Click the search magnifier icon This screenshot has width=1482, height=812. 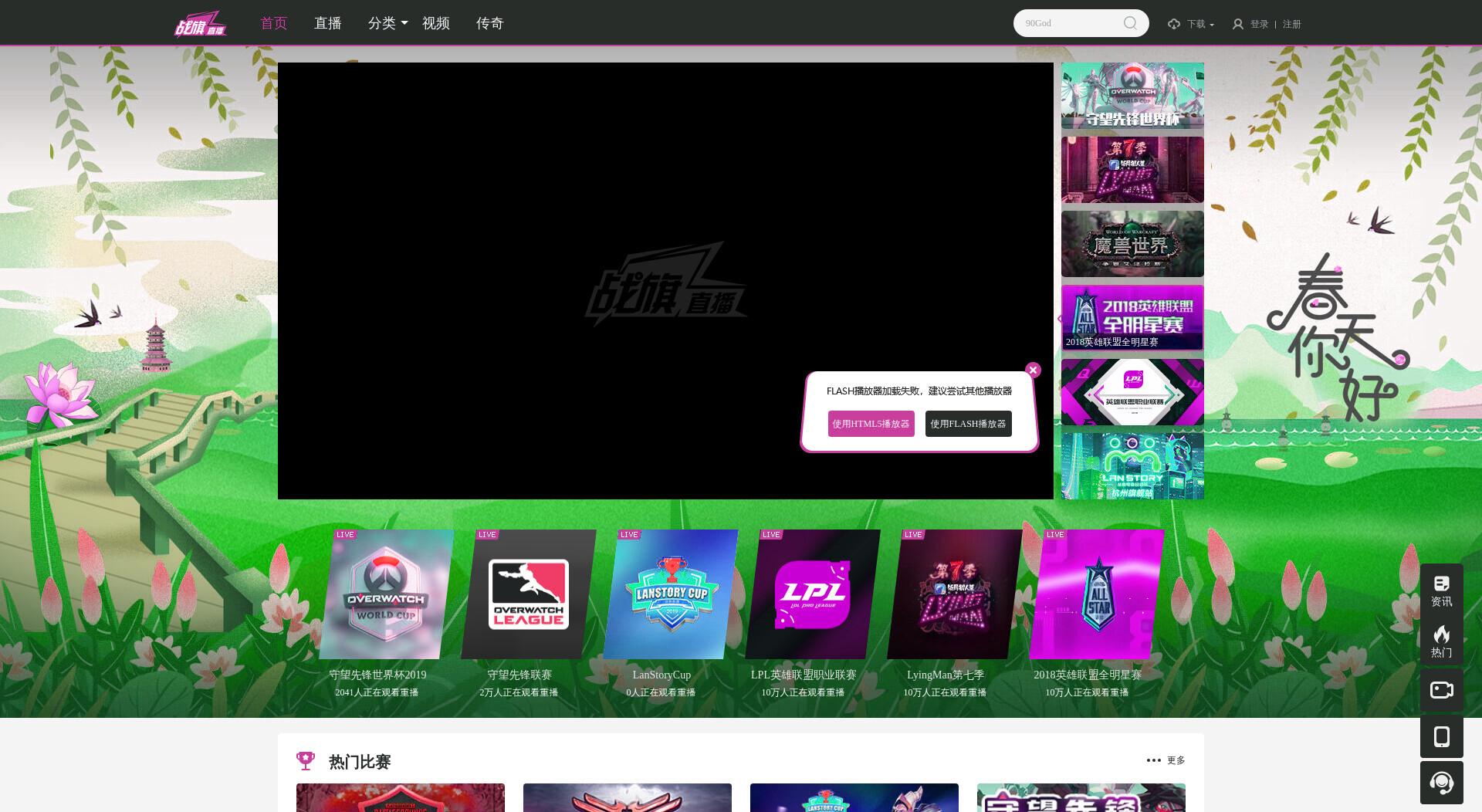[1130, 23]
